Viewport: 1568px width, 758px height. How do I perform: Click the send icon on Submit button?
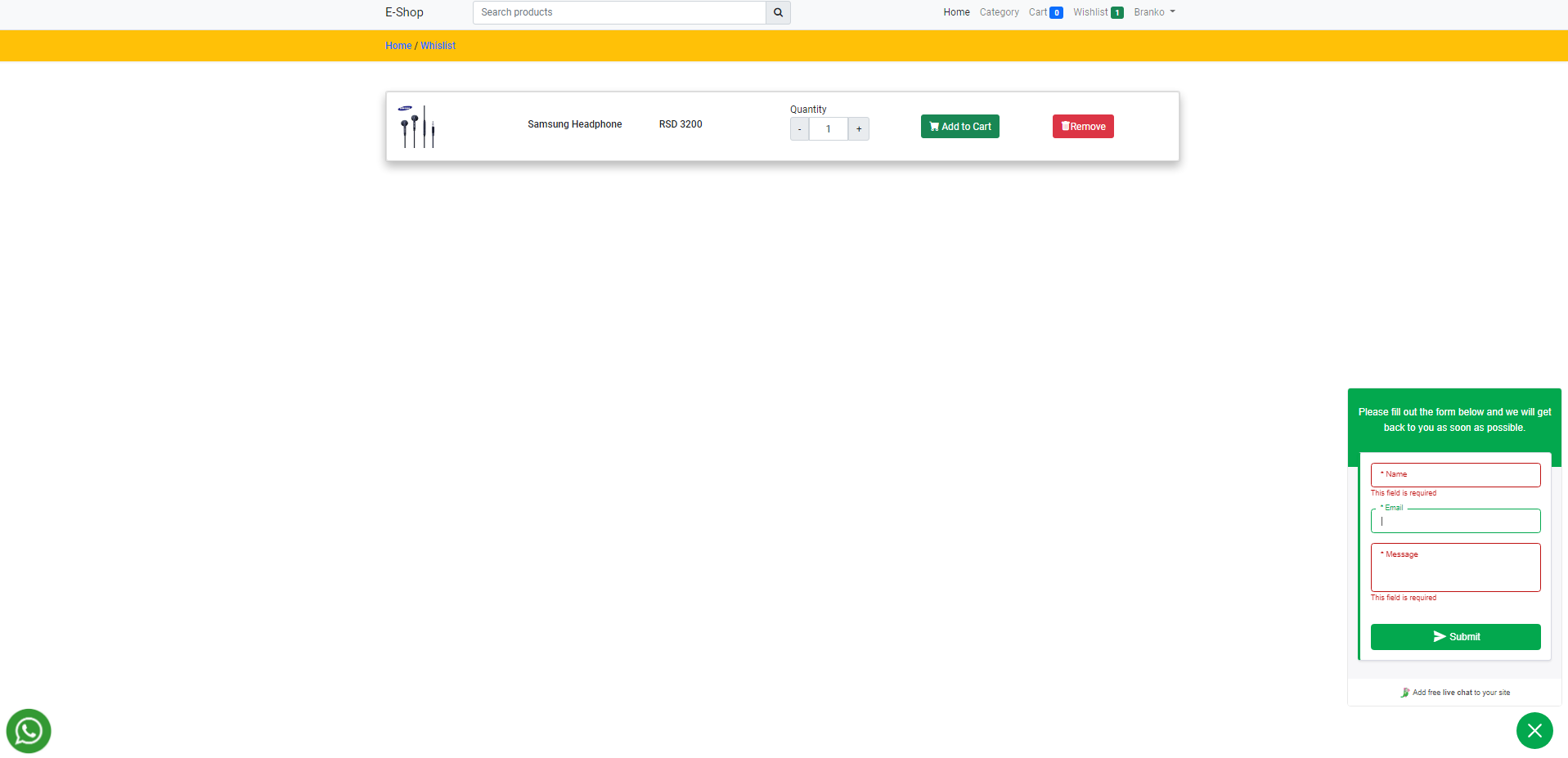(1438, 636)
